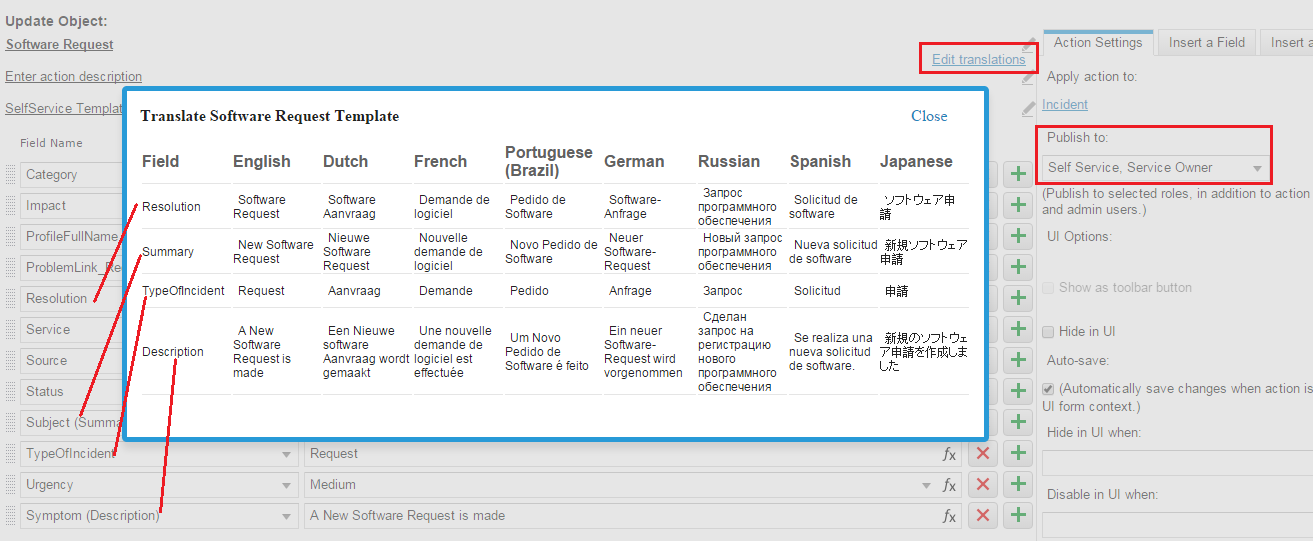Click the Edit translations link
Screen dimensions: 1313x542
[x=978, y=60]
